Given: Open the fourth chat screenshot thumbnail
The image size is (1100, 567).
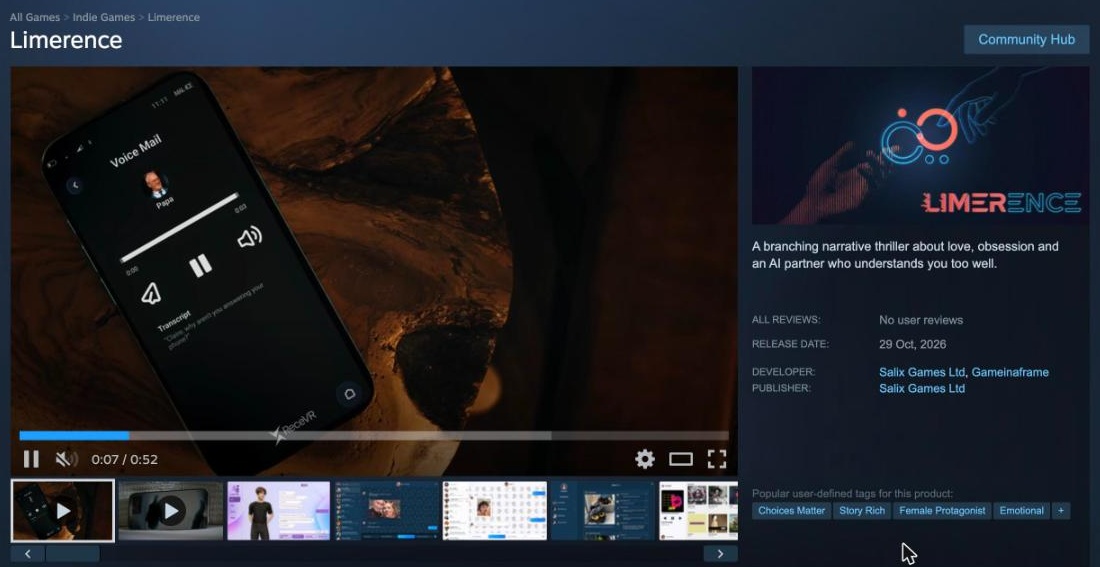Looking at the screenshot, I should (x=387, y=510).
